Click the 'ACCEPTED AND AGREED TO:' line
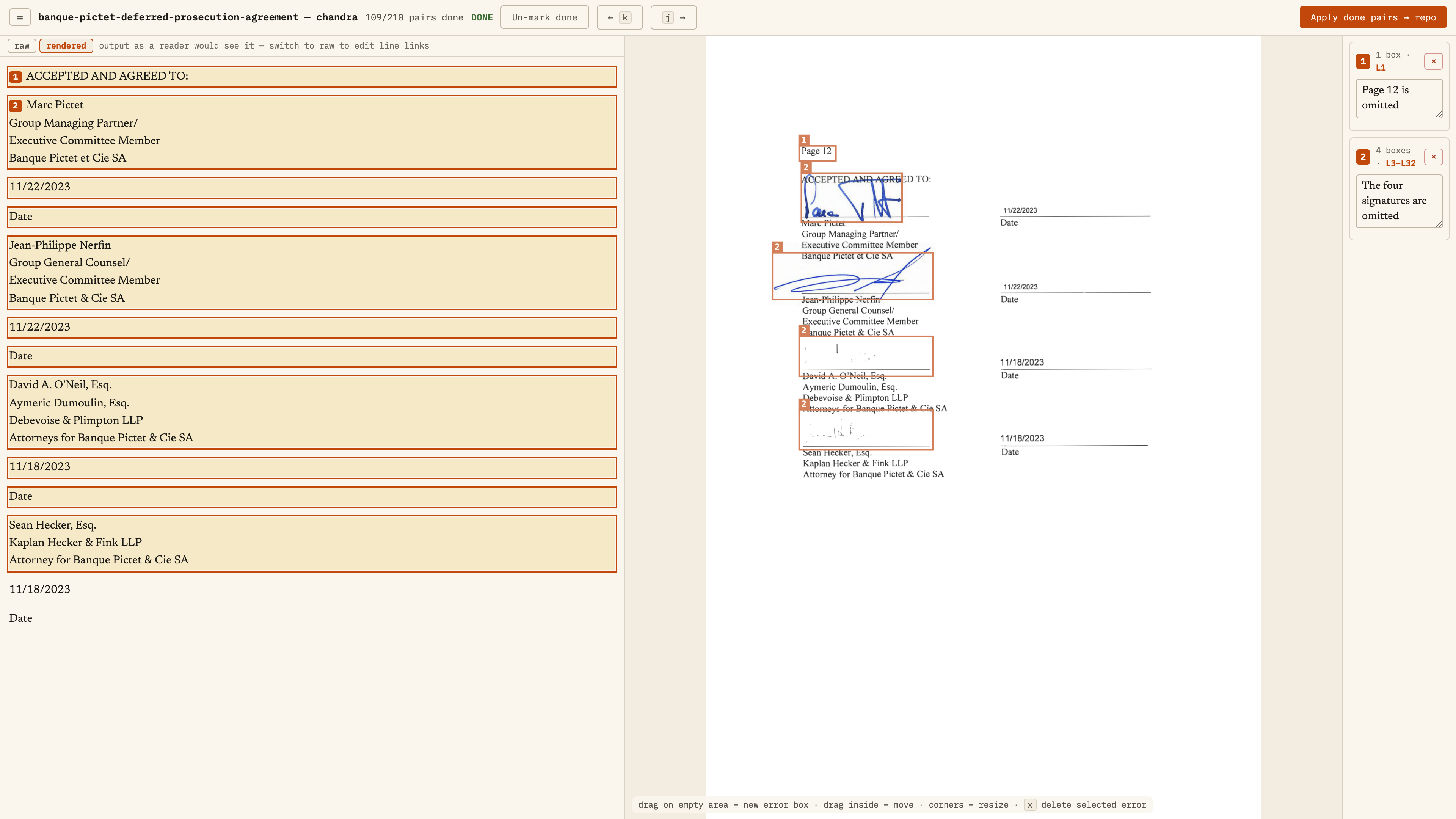1456x819 pixels. 312,77
